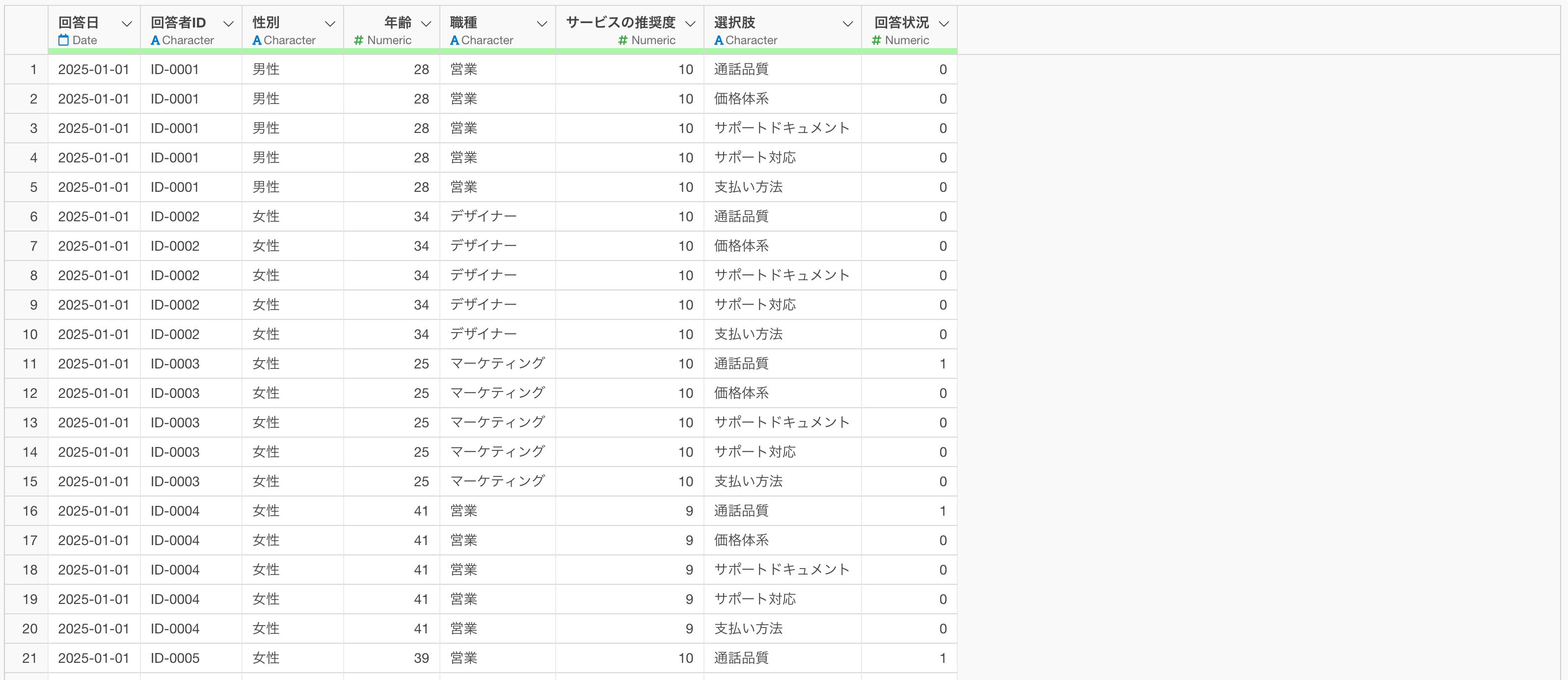Open the サービスの推奨度 column dropdown
This screenshot has height=680, width=1568.
(x=690, y=24)
